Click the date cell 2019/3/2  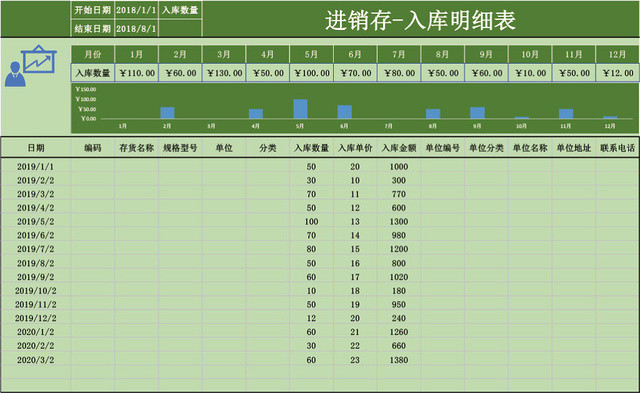(36, 194)
